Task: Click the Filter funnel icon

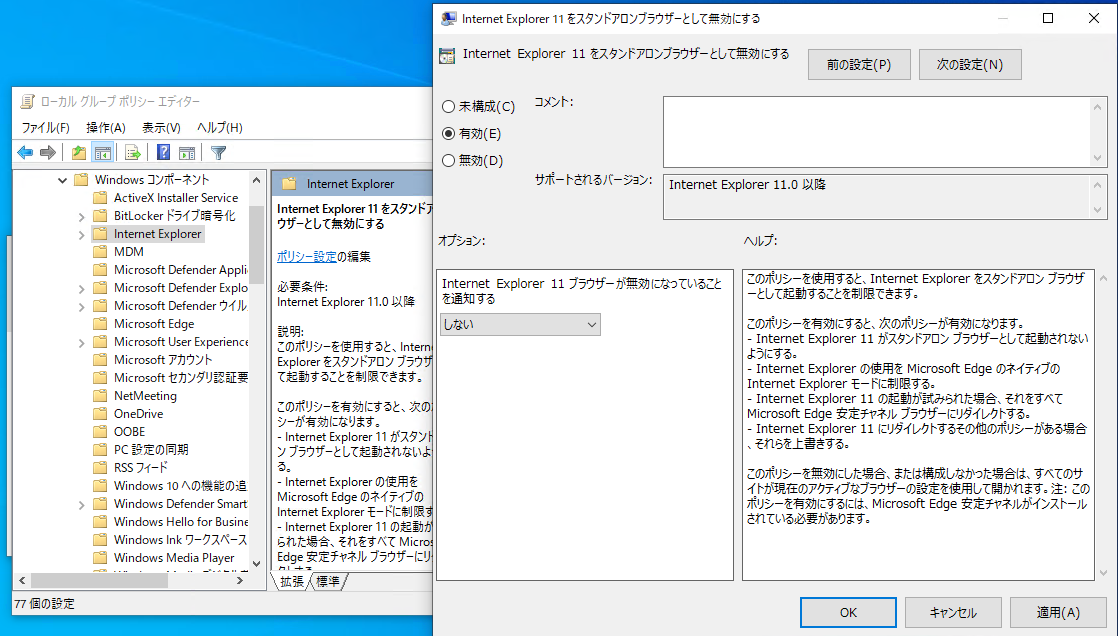Action: [218, 153]
